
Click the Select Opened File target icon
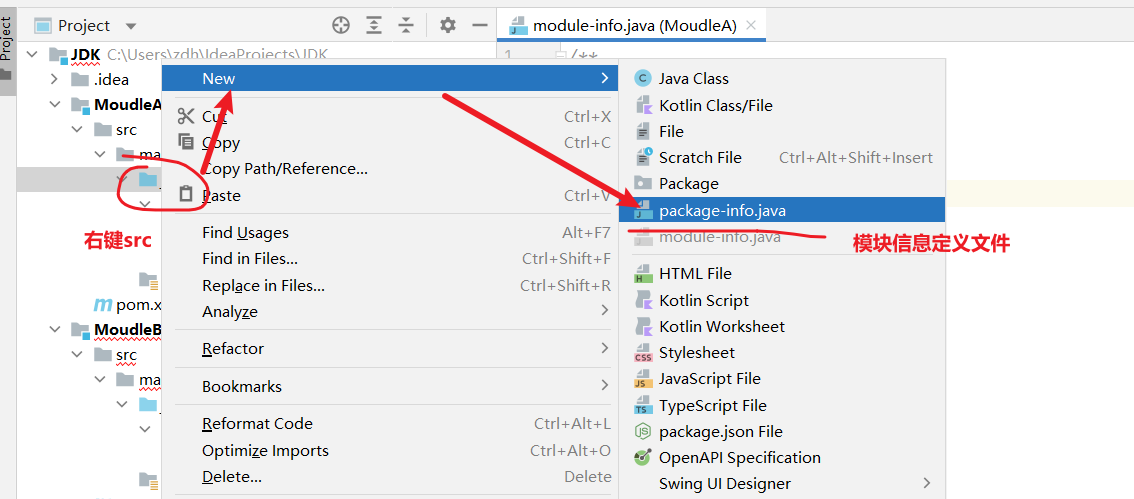[341, 26]
